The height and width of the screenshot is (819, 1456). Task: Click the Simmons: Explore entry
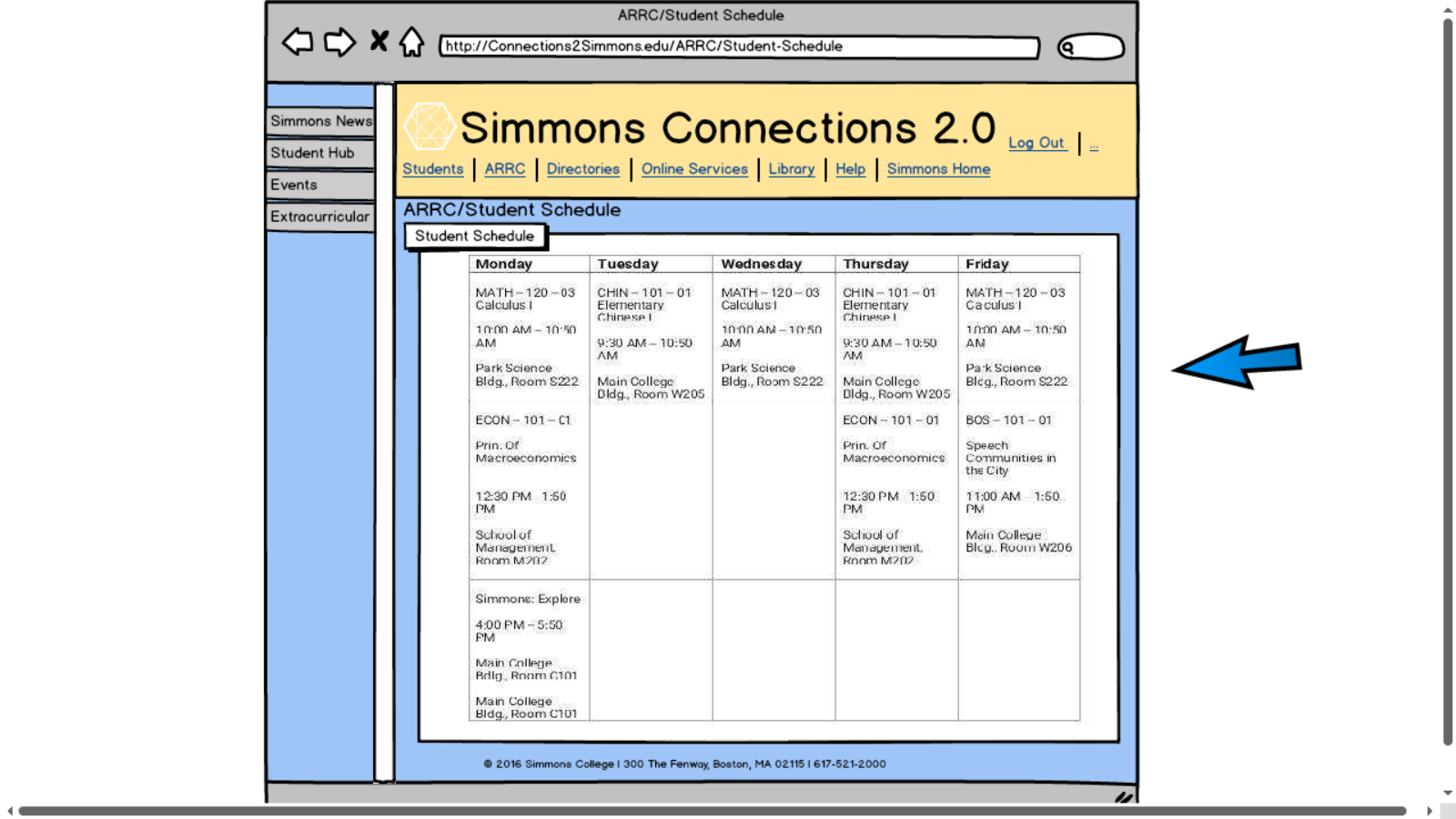528,599
